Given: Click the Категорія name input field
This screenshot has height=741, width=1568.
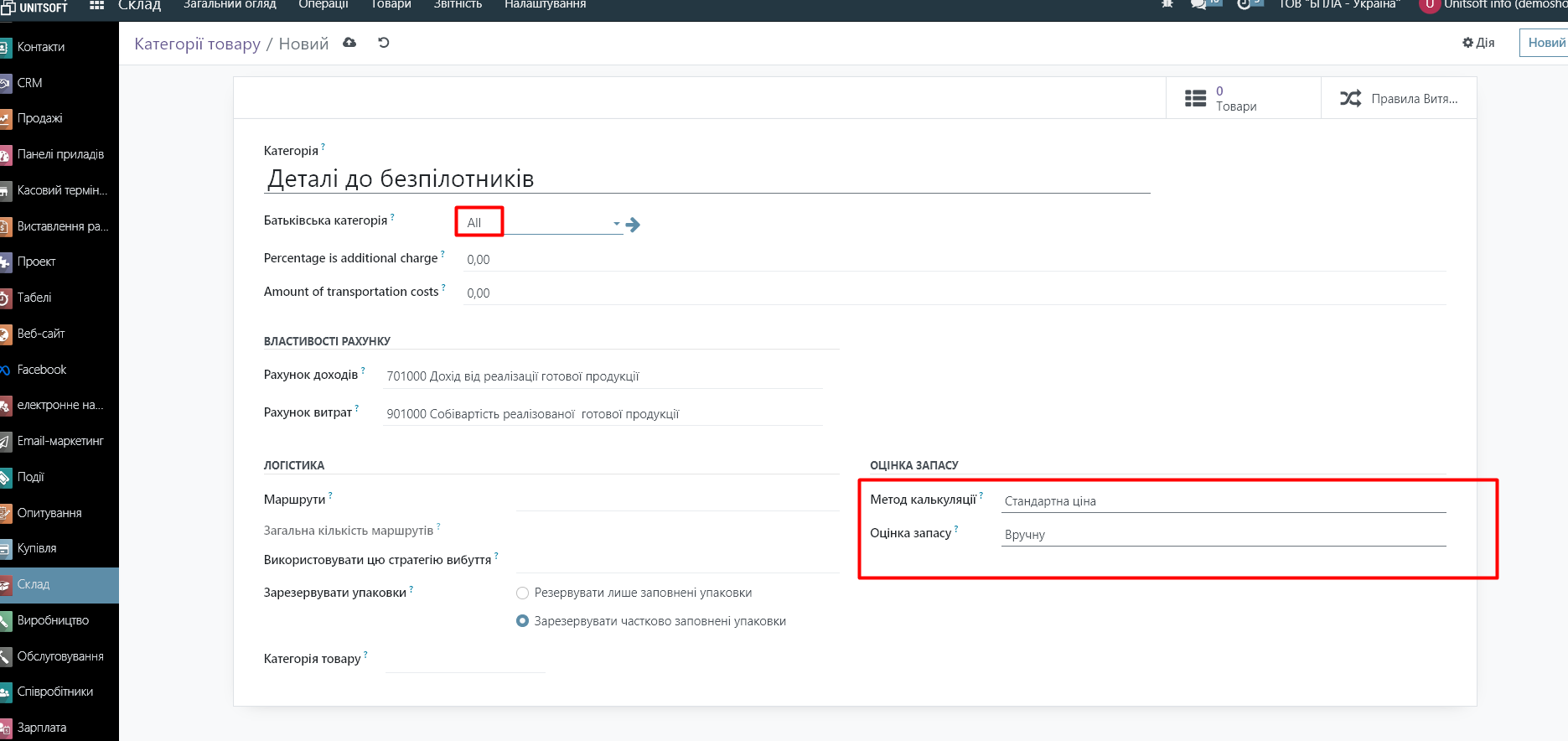Looking at the screenshot, I should (x=706, y=179).
